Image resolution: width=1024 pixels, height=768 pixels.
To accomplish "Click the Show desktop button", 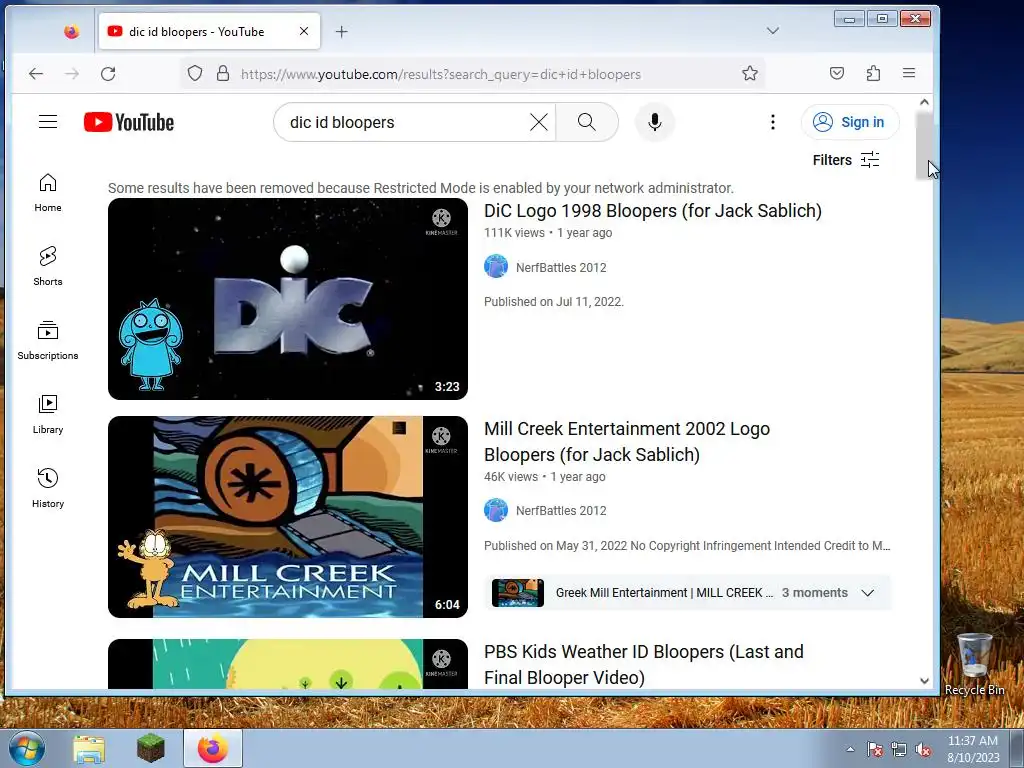I will [1017, 748].
